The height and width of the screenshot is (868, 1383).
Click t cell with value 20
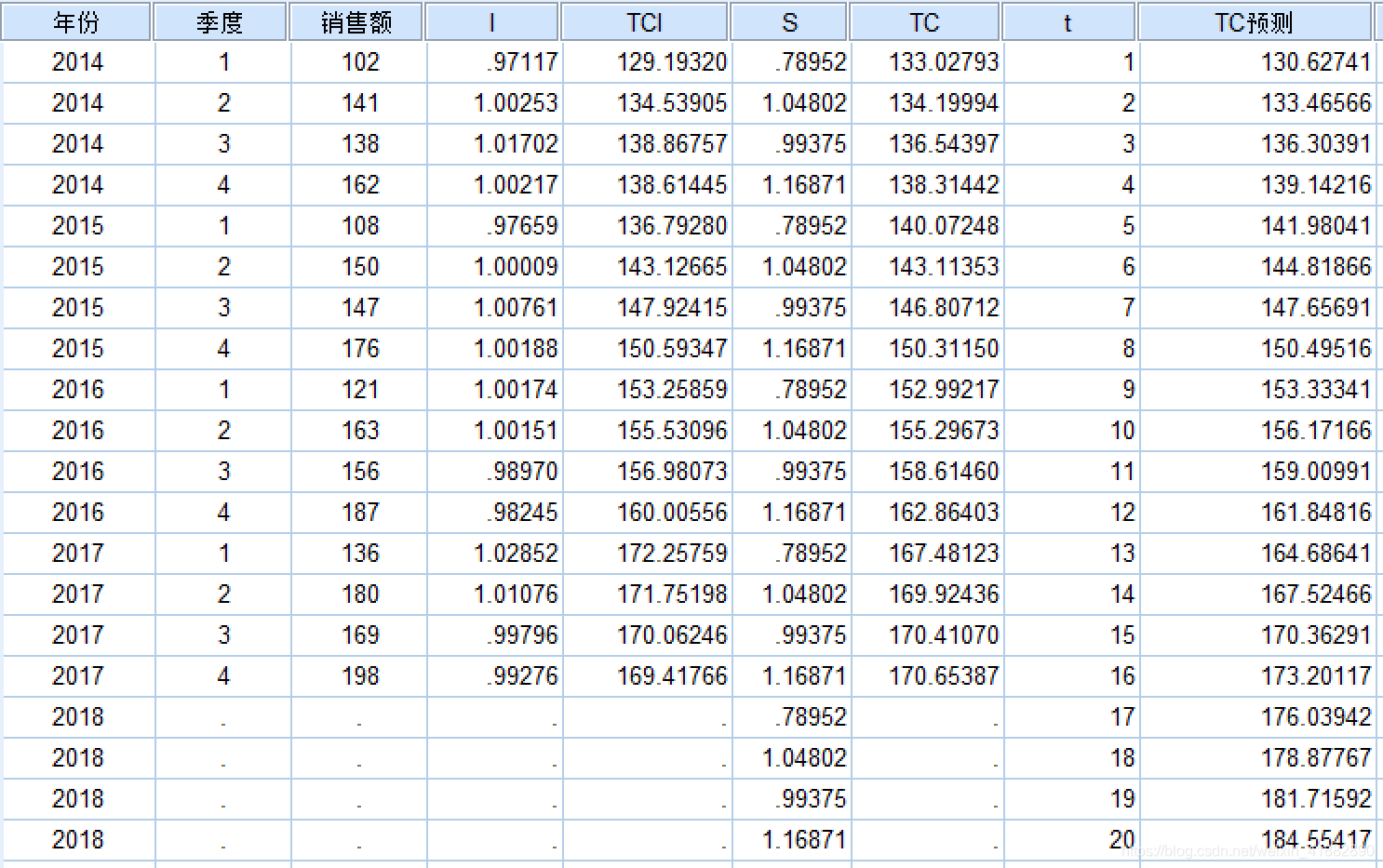[1072, 840]
